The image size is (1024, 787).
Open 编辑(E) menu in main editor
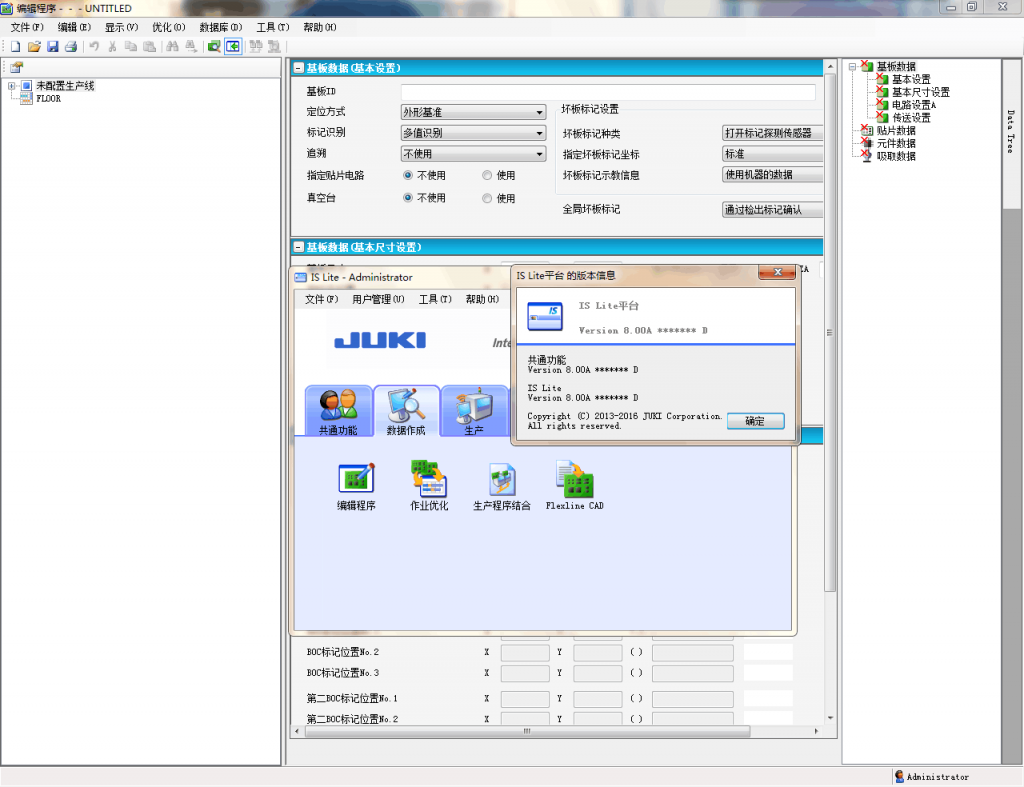(x=74, y=27)
